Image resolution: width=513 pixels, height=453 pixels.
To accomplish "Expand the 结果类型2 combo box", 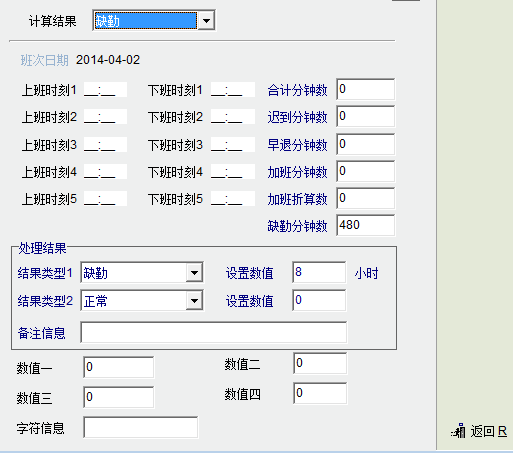I will click(x=194, y=301).
